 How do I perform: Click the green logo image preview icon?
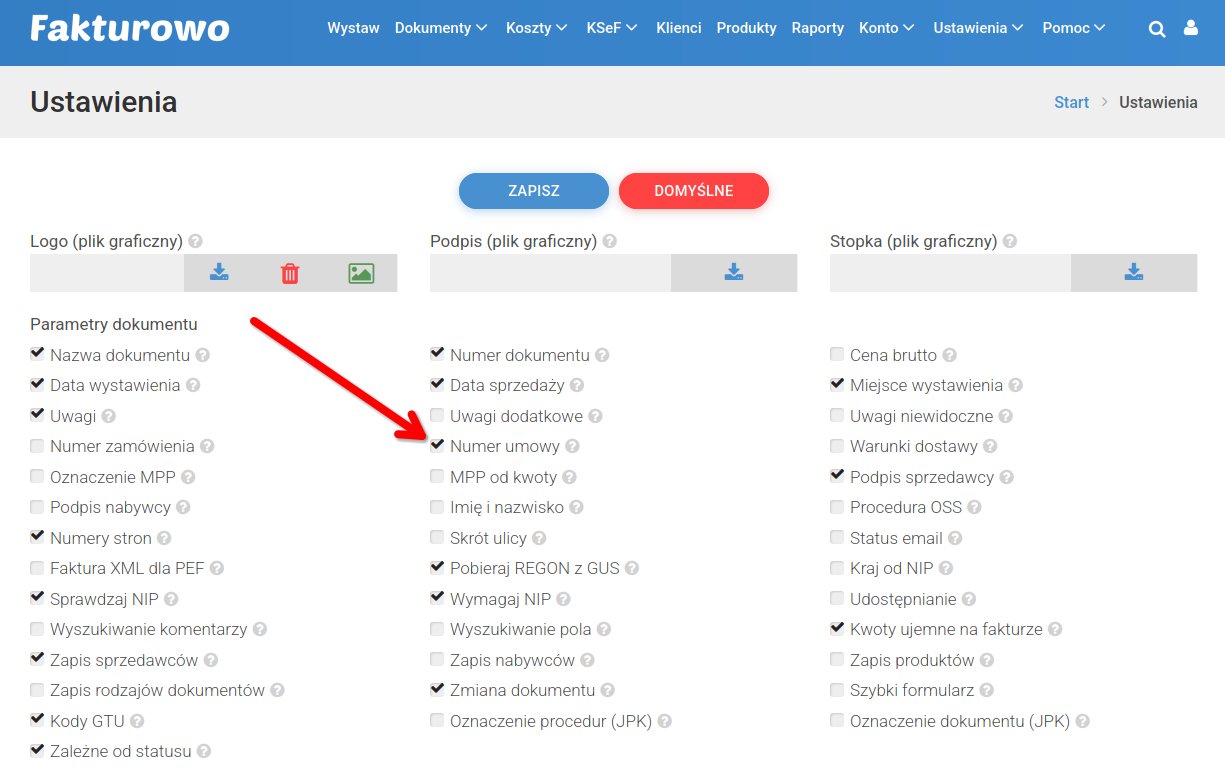point(361,273)
